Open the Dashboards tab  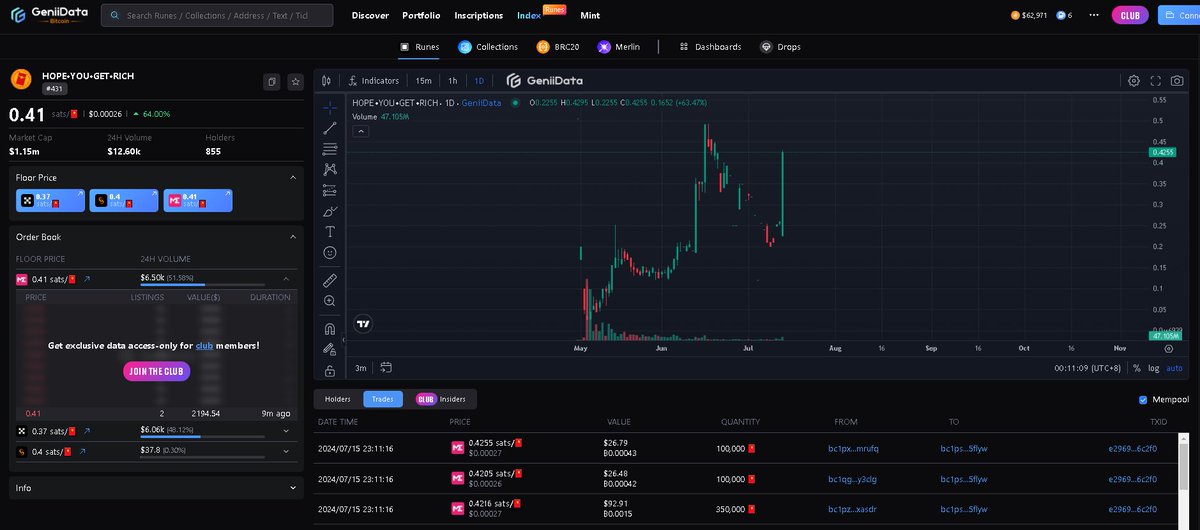coord(710,46)
